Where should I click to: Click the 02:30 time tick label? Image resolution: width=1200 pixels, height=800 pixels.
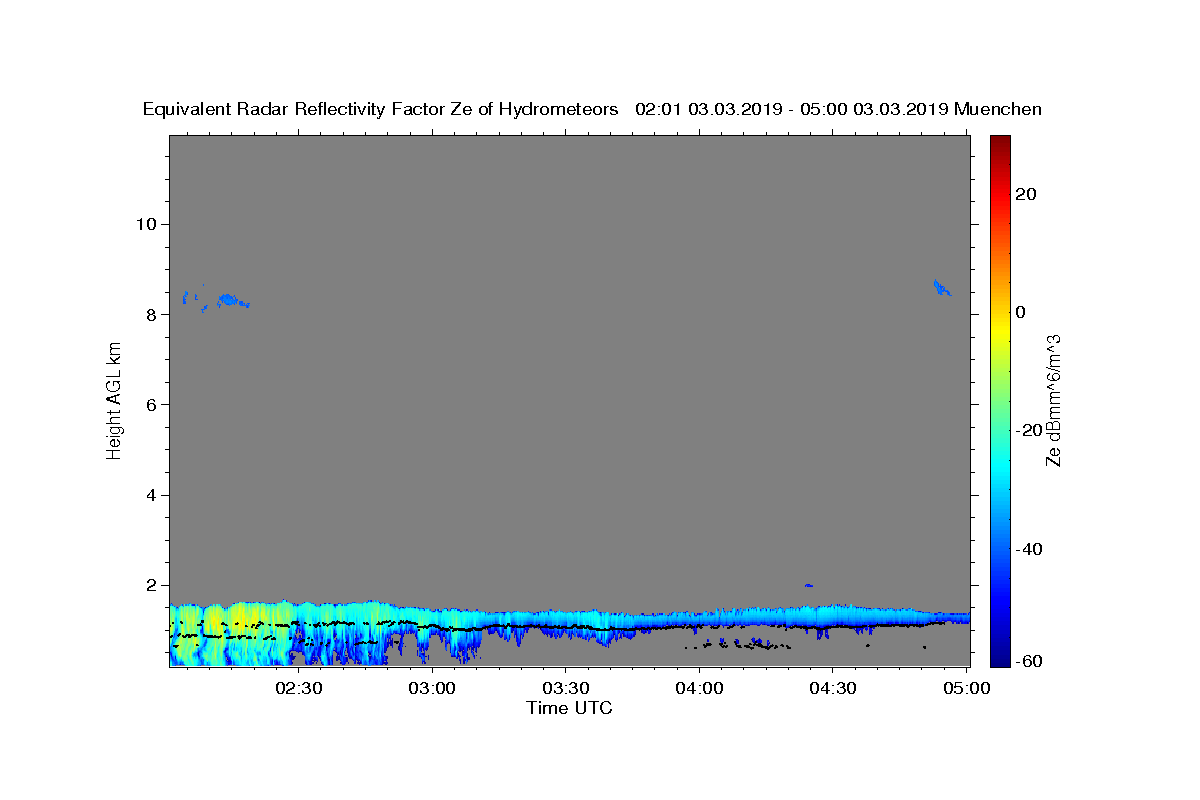(x=299, y=688)
